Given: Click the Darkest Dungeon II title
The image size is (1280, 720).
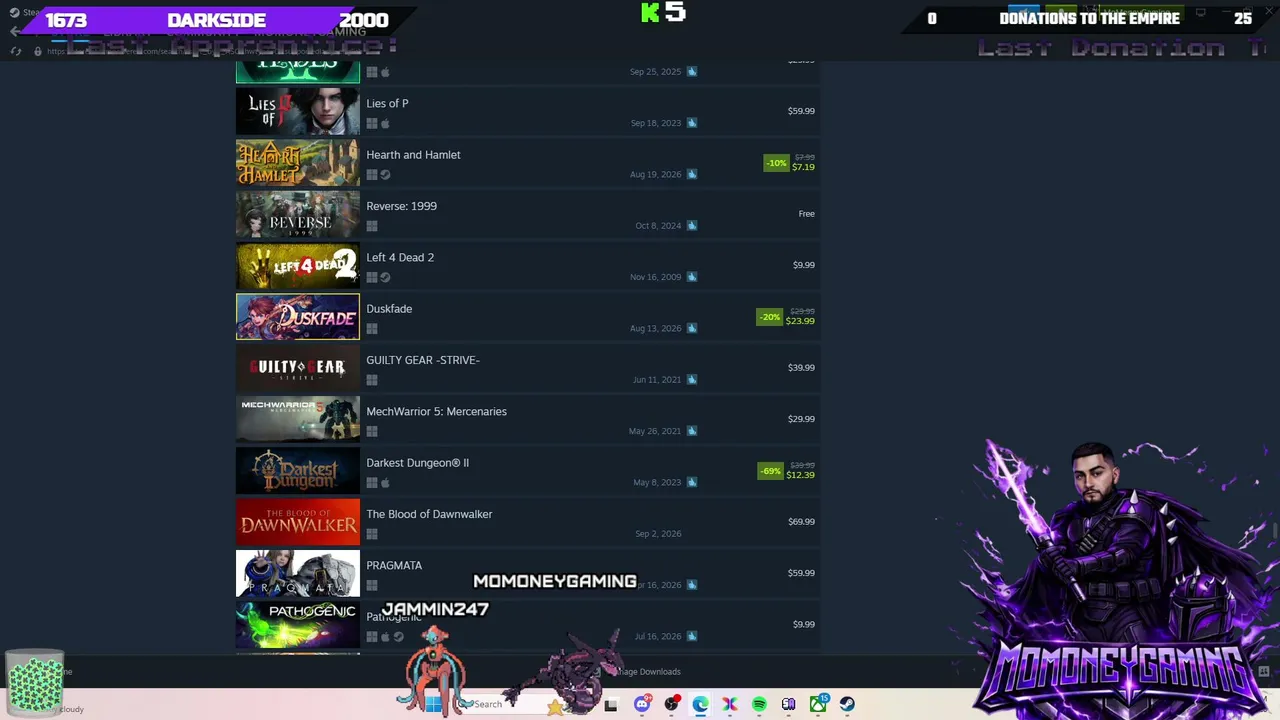Looking at the screenshot, I should coord(417,463).
